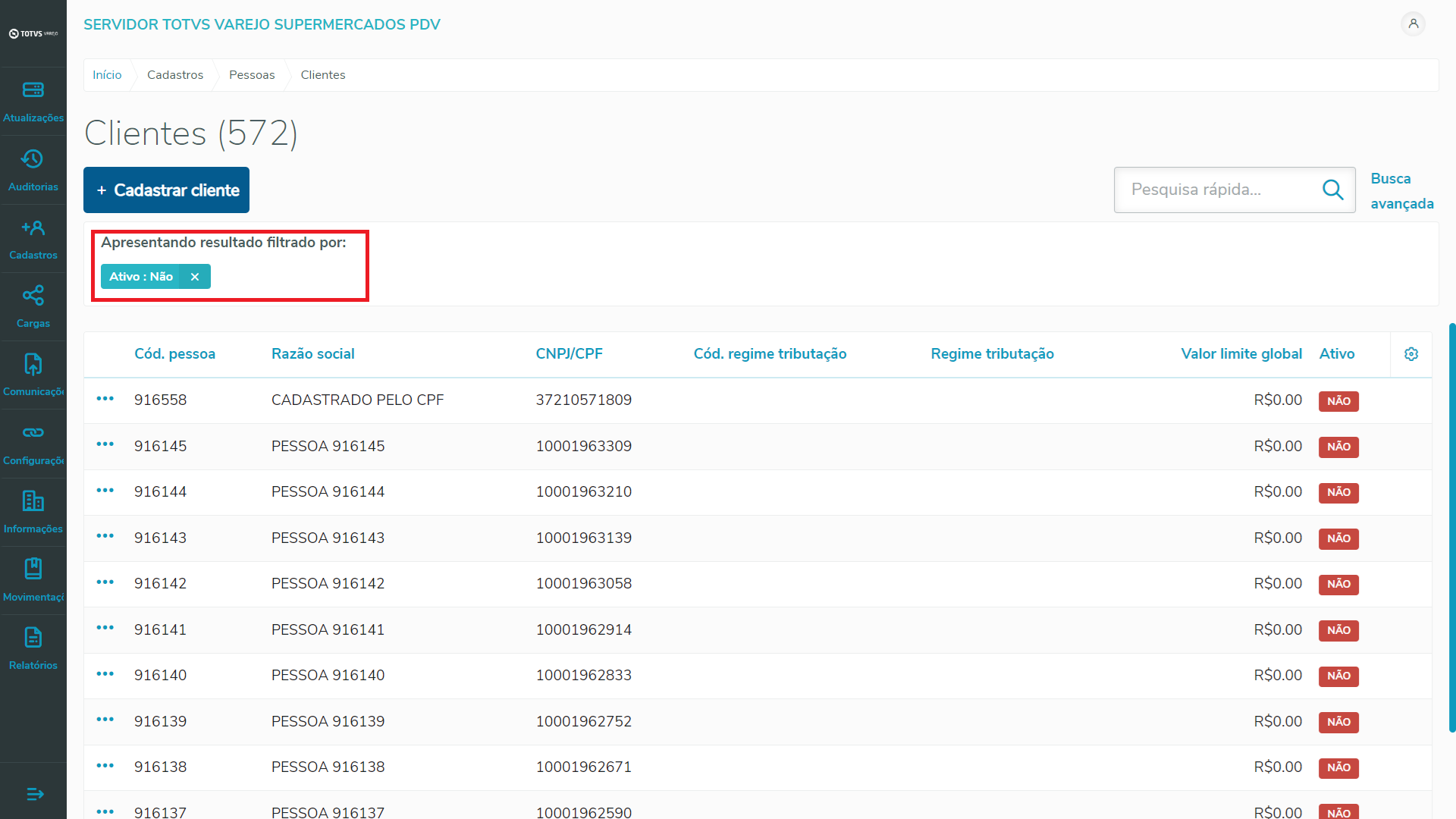Click the user profile avatar icon
1456x819 pixels.
tap(1413, 24)
